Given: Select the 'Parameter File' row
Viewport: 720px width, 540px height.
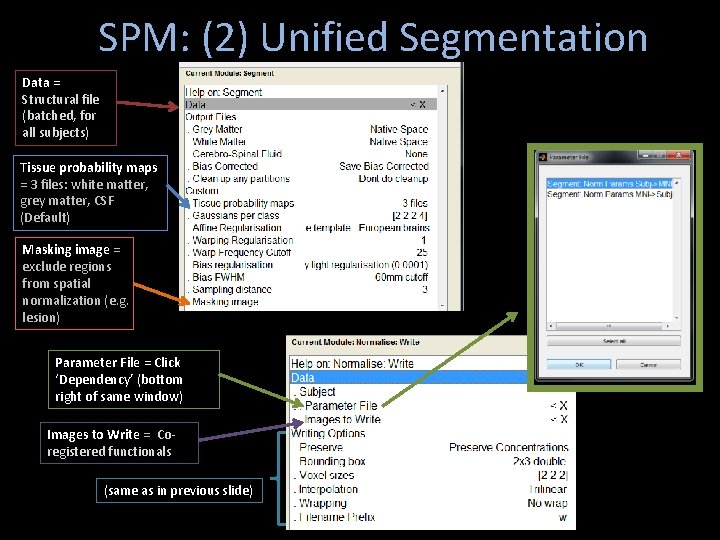Looking at the screenshot, I should [x=431, y=405].
